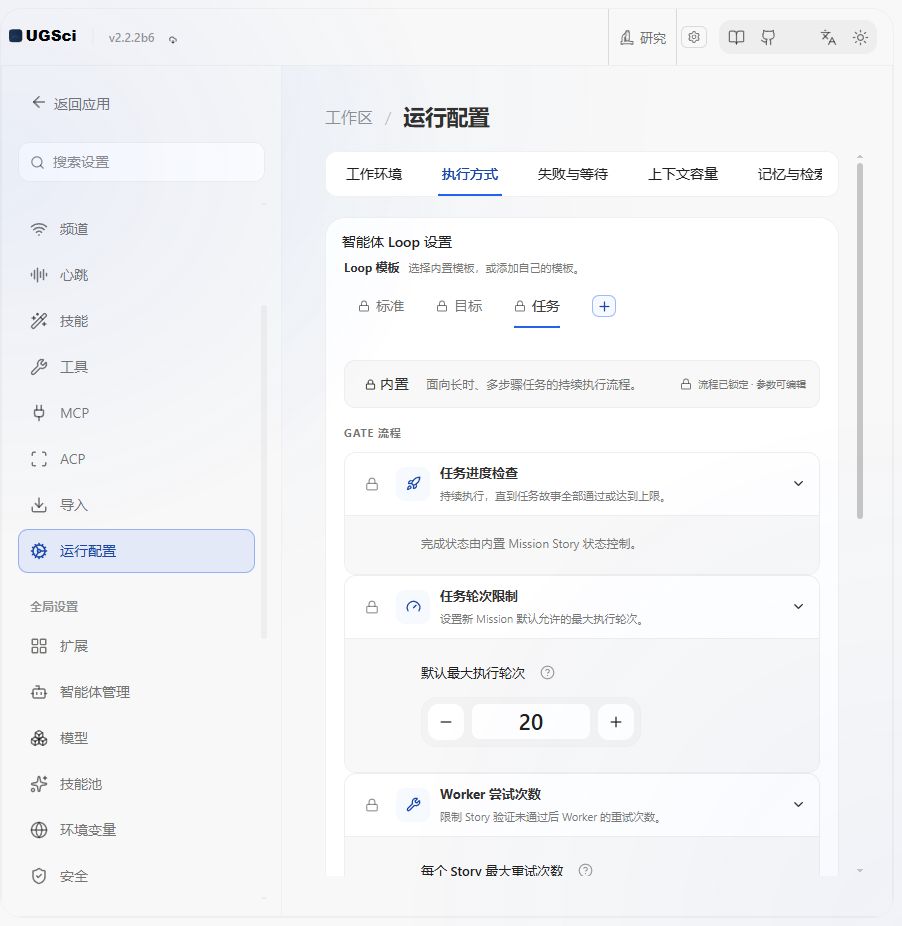902x926 pixels.
Task: Collapse the 任务进度检查 section chevron
Action: pyautogui.click(x=799, y=484)
